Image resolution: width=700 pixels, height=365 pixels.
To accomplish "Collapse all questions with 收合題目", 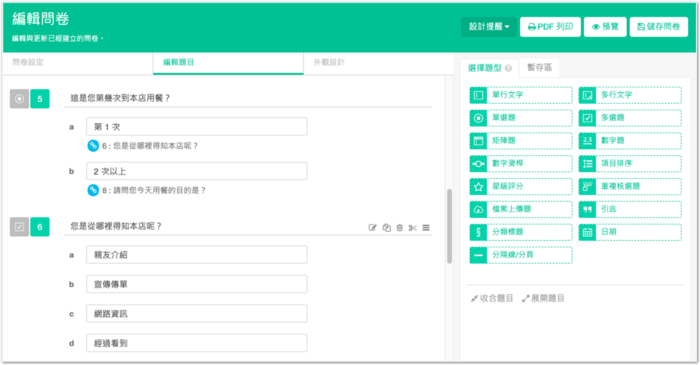I will point(492,298).
